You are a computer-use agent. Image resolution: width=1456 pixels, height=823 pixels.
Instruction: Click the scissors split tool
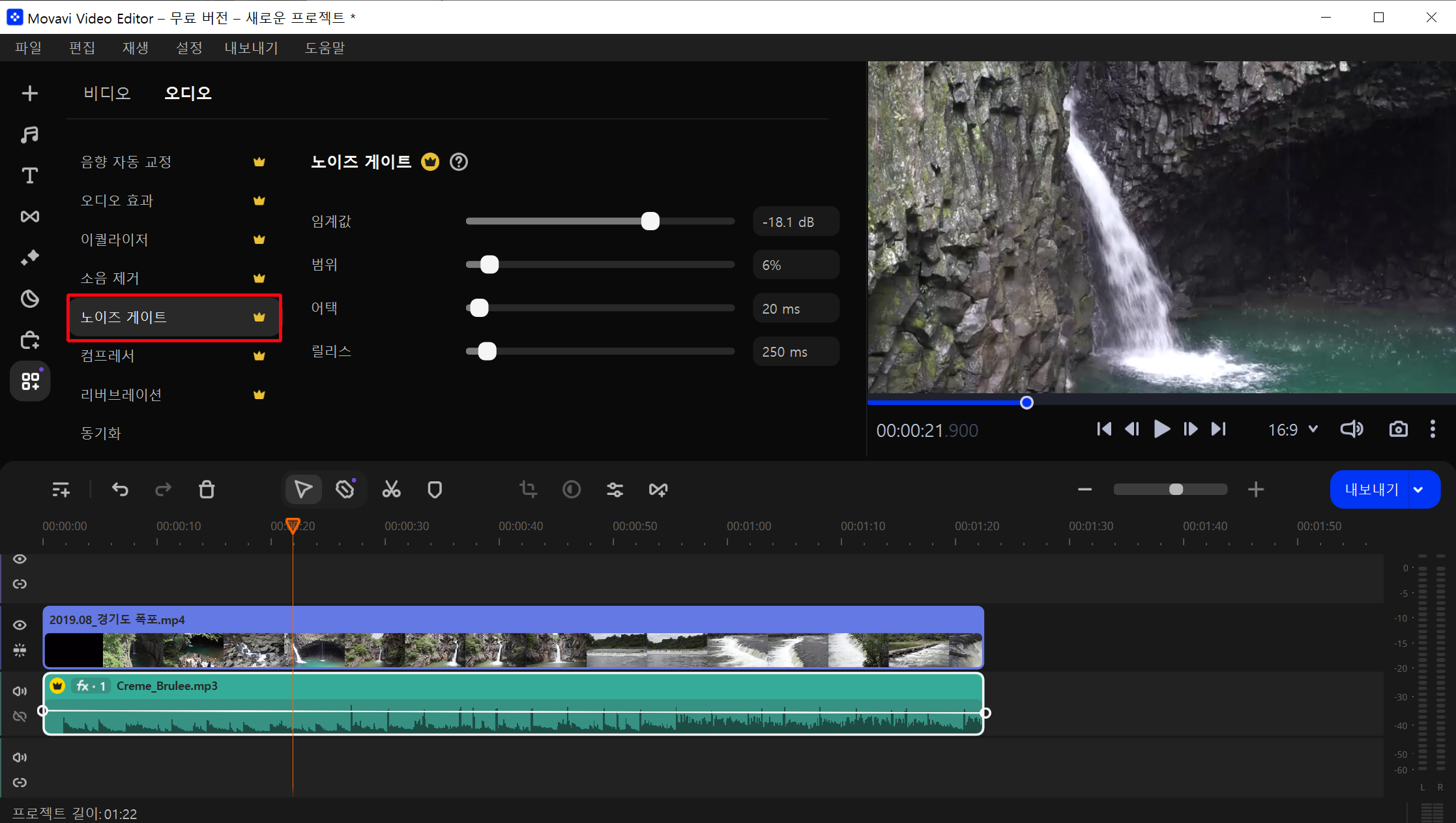[x=391, y=489]
